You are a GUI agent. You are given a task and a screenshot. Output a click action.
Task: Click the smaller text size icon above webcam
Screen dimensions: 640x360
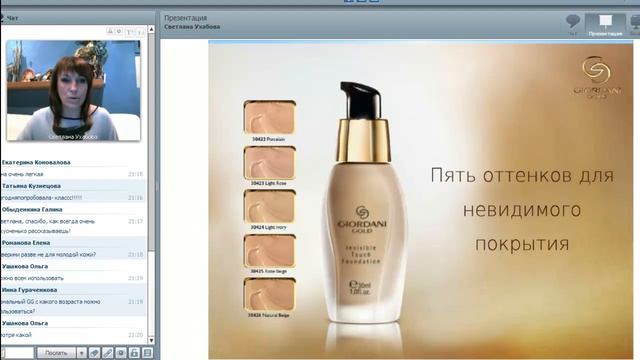(x=140, y=32)
